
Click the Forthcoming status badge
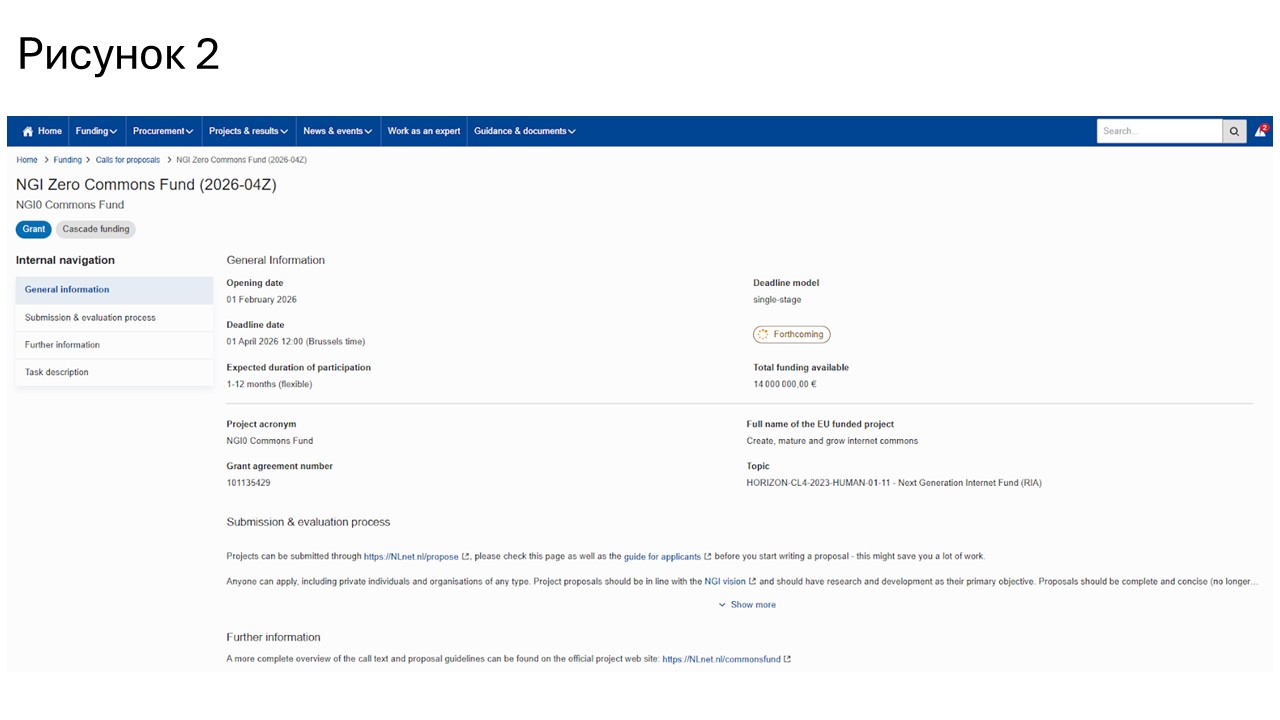tap(791, 334)
